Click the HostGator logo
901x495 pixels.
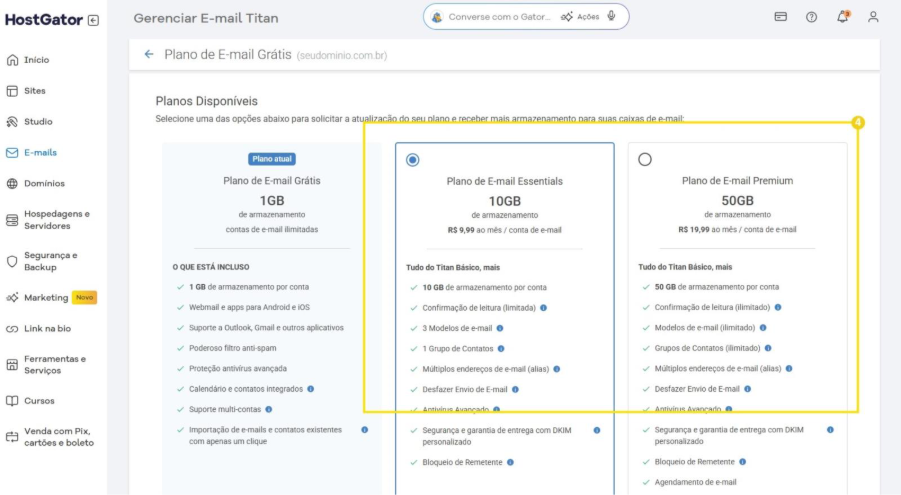[44, 20]
